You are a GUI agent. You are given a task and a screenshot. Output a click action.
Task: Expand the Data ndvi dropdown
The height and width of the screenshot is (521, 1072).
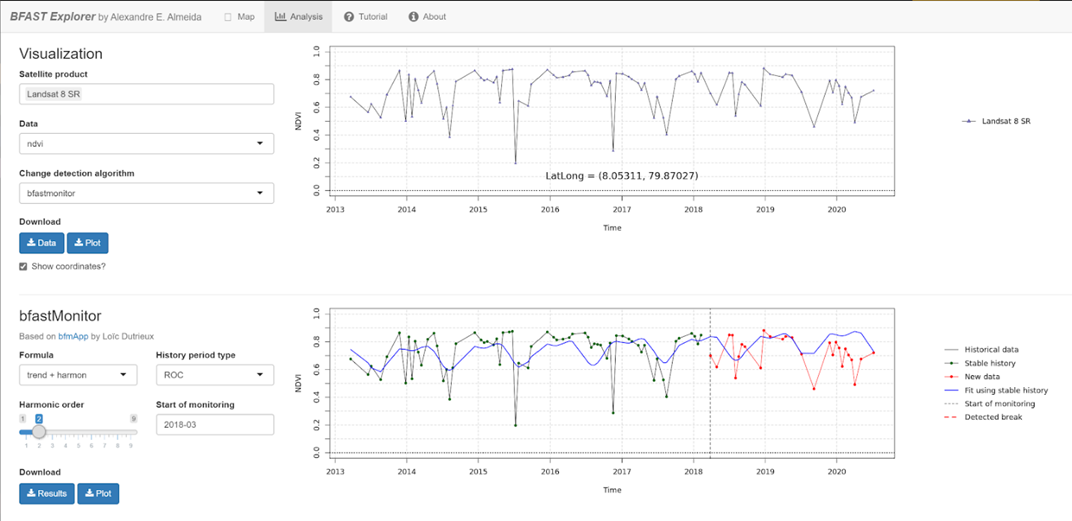(x=146, y=144)
